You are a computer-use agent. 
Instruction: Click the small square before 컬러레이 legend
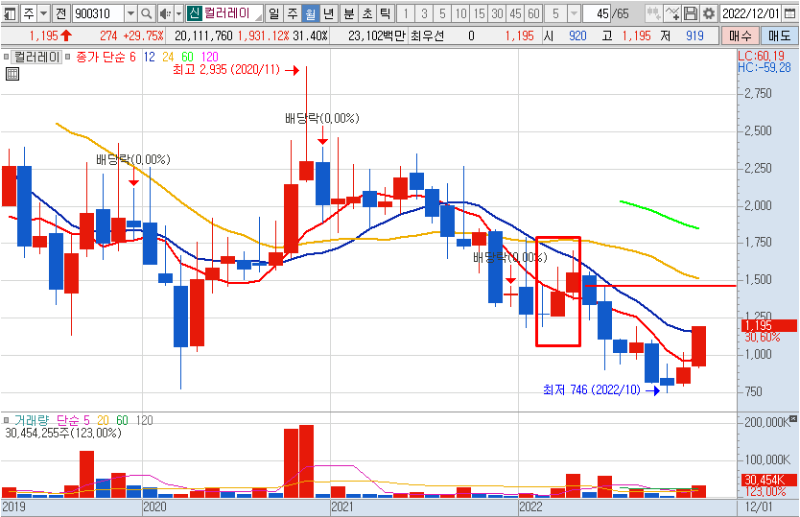tap(6, 57)
